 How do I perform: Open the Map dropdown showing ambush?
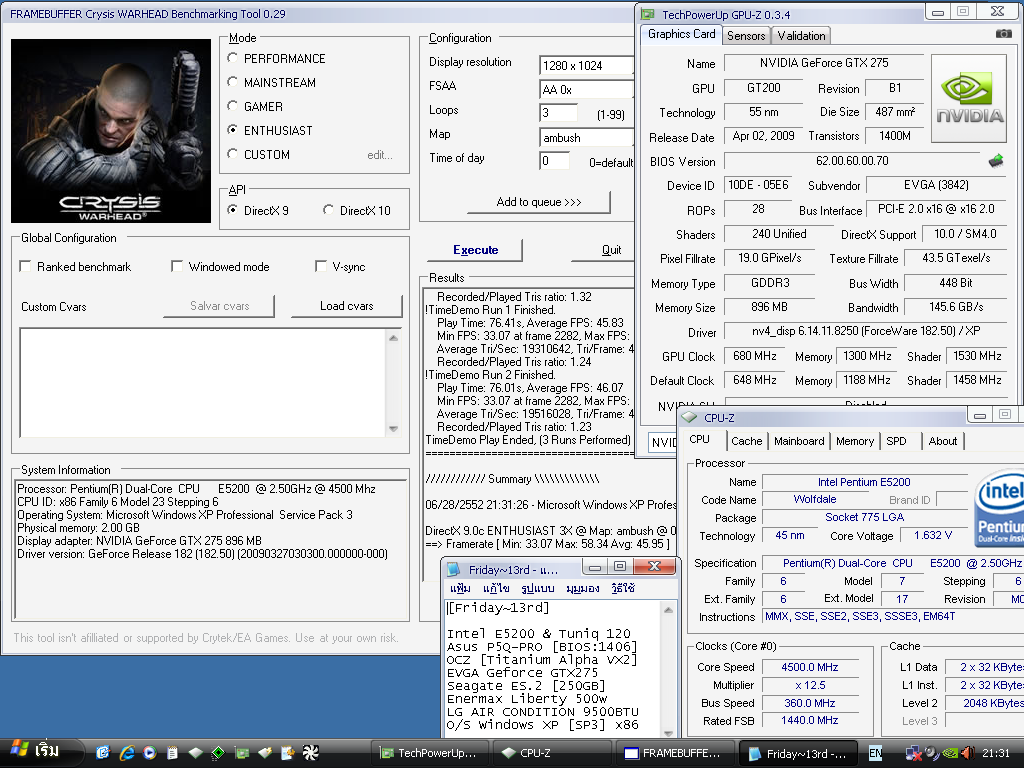(x=587, y=138)
